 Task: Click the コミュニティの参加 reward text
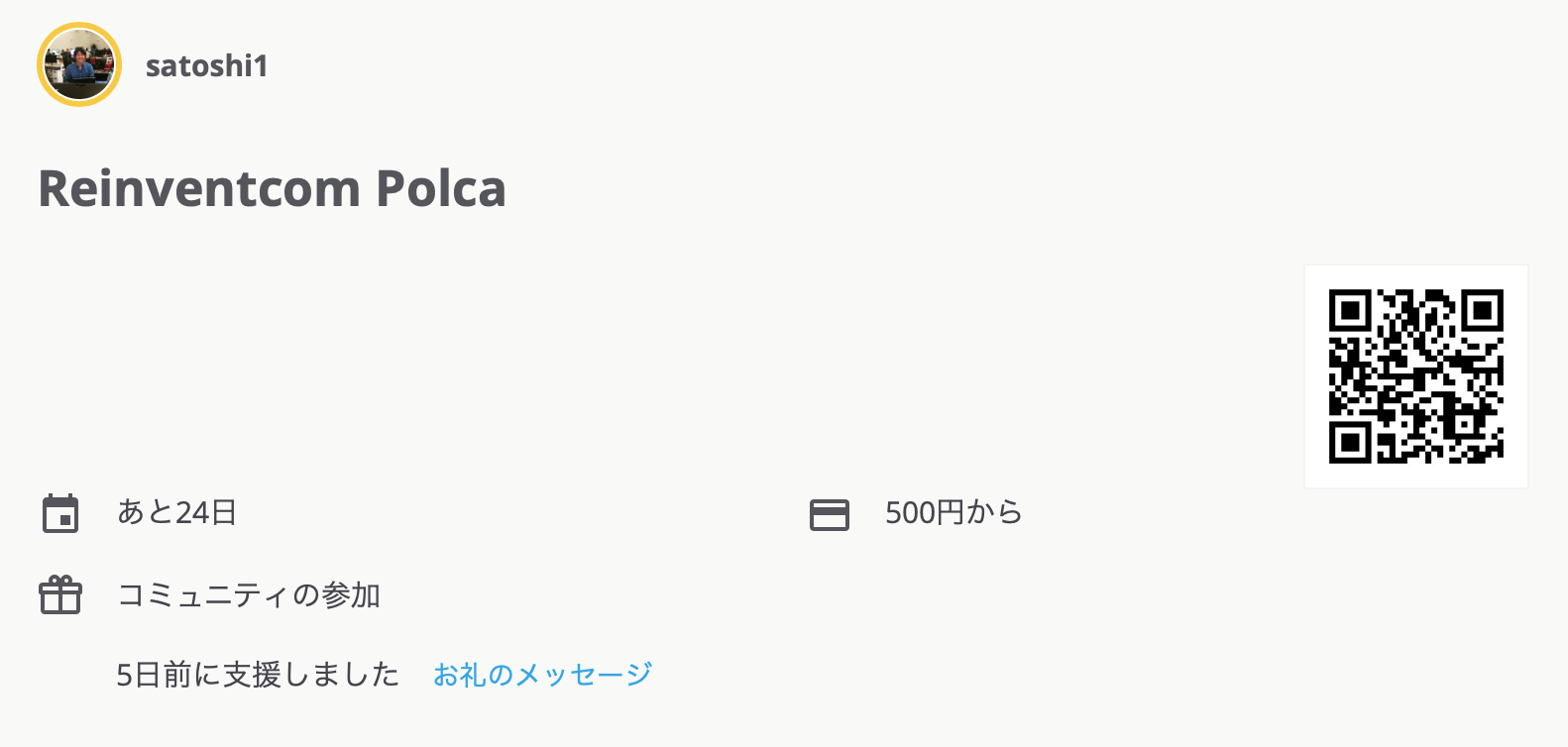click(249, 594)
